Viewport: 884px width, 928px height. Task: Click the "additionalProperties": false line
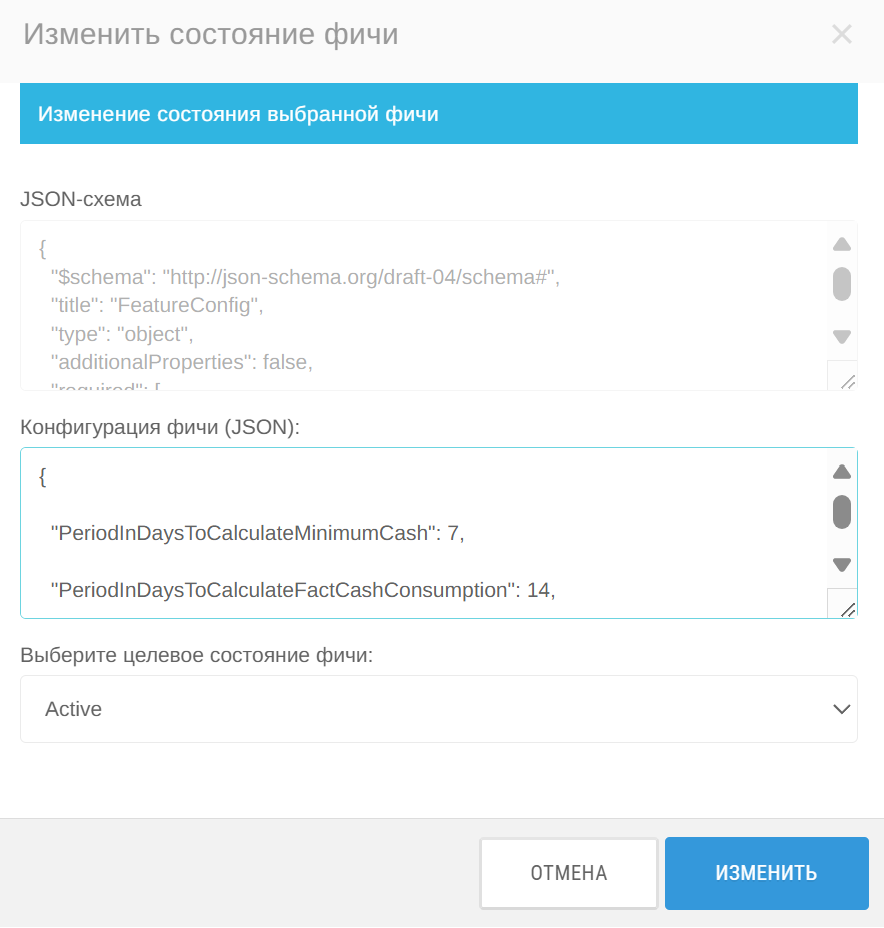(182, 362)
